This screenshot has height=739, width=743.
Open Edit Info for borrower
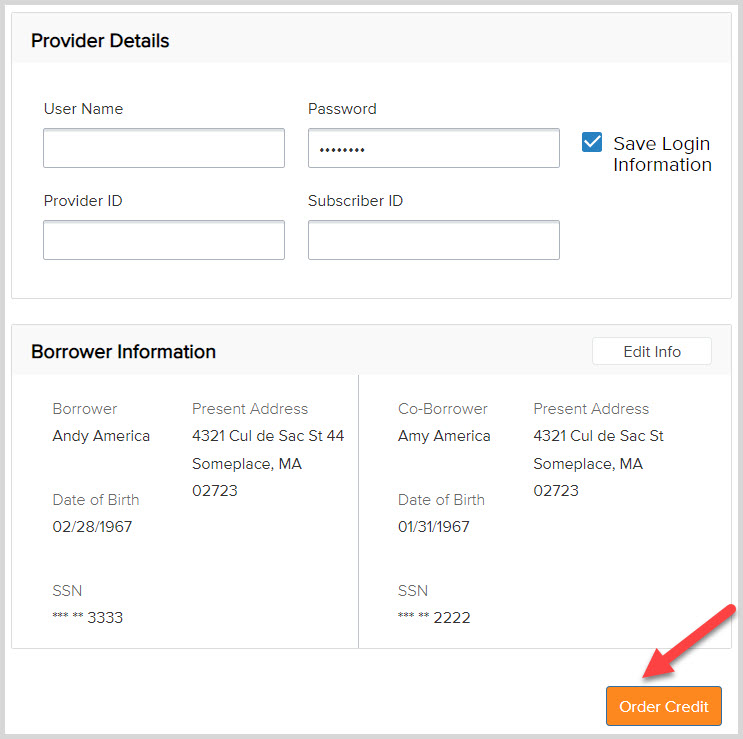(652, 351)
